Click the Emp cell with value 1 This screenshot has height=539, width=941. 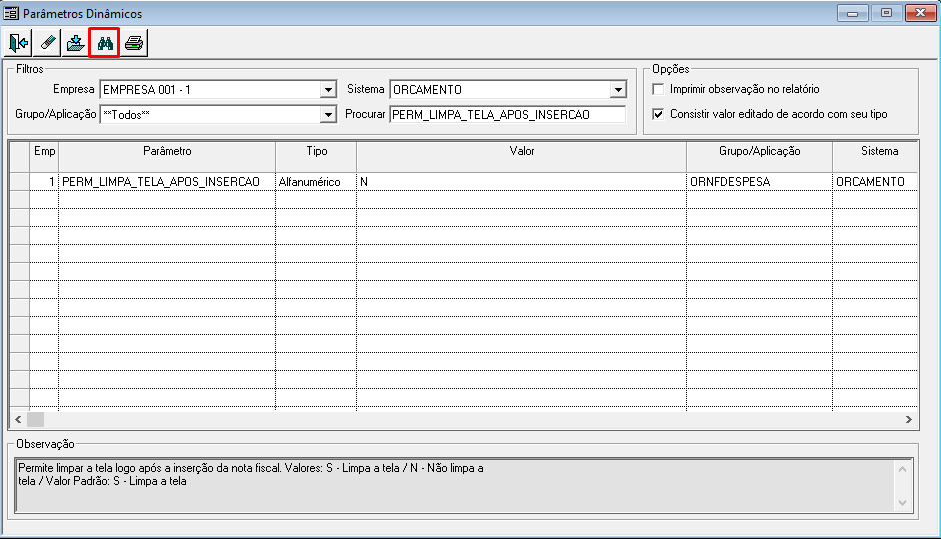tap(44, 182)
